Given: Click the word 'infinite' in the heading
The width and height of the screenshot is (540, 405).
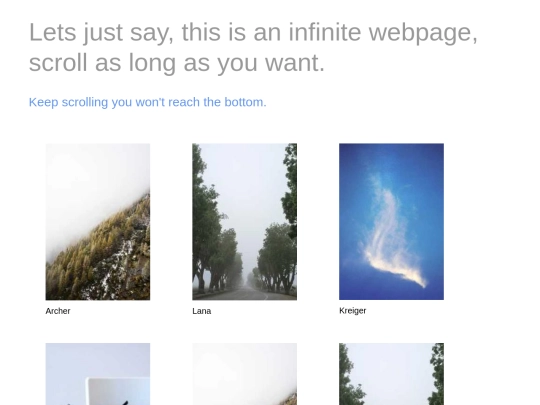Looking at the screenshot, I should (x=325, y=32).
